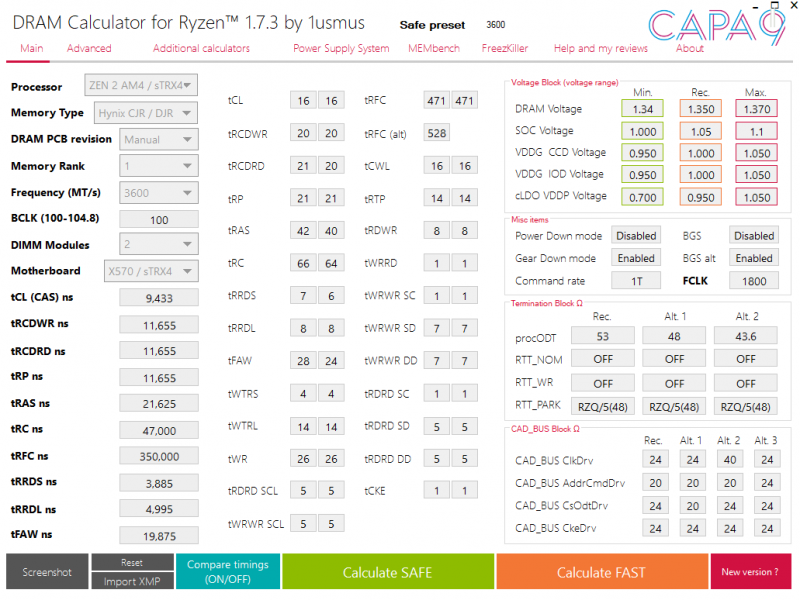
Task: Open DRAM PCB revision dropdown
Action: point(159,139)
